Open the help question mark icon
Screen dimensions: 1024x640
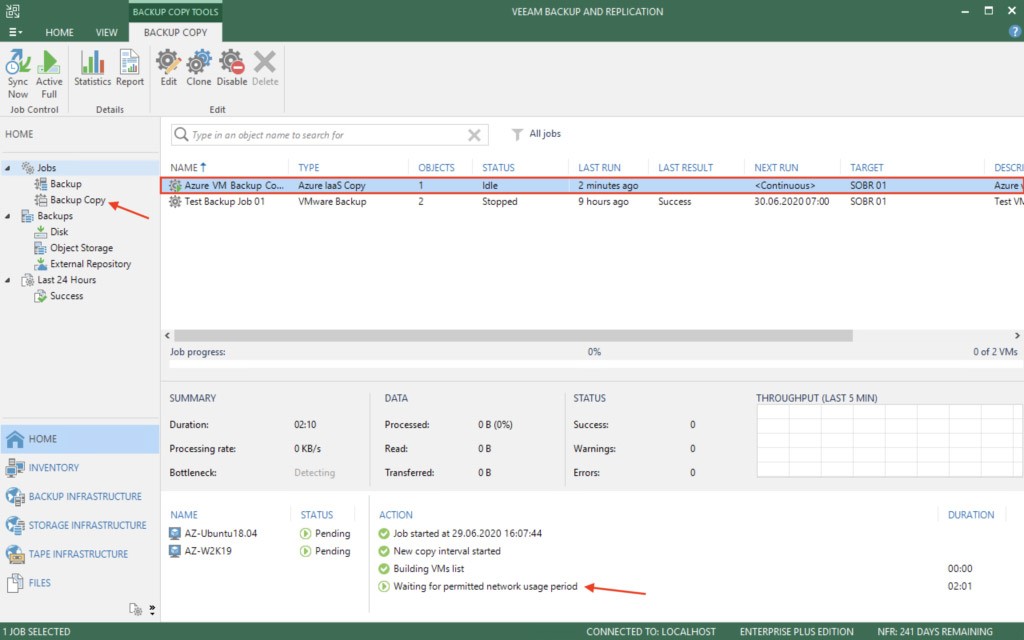pyautogui.click(x=1015, y=31)
